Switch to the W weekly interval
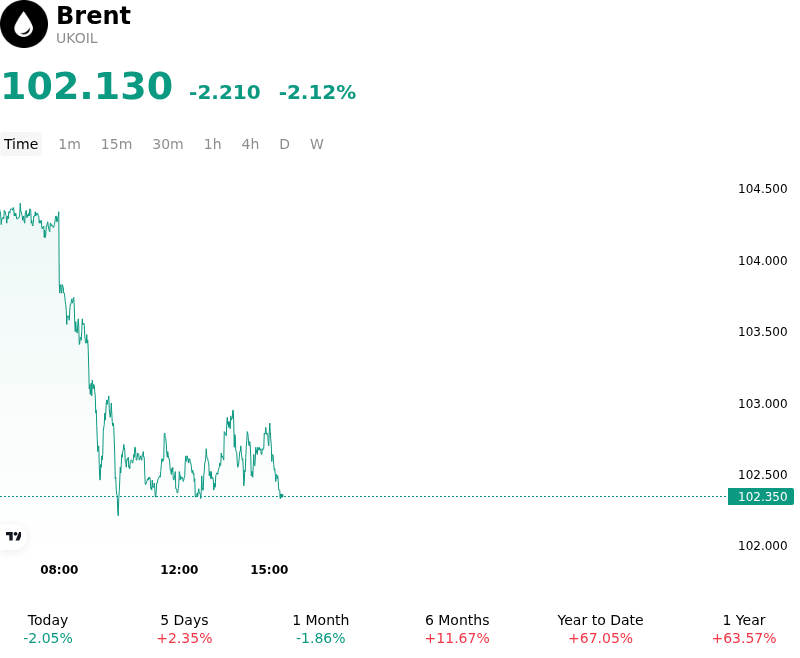 pos(317,144)
